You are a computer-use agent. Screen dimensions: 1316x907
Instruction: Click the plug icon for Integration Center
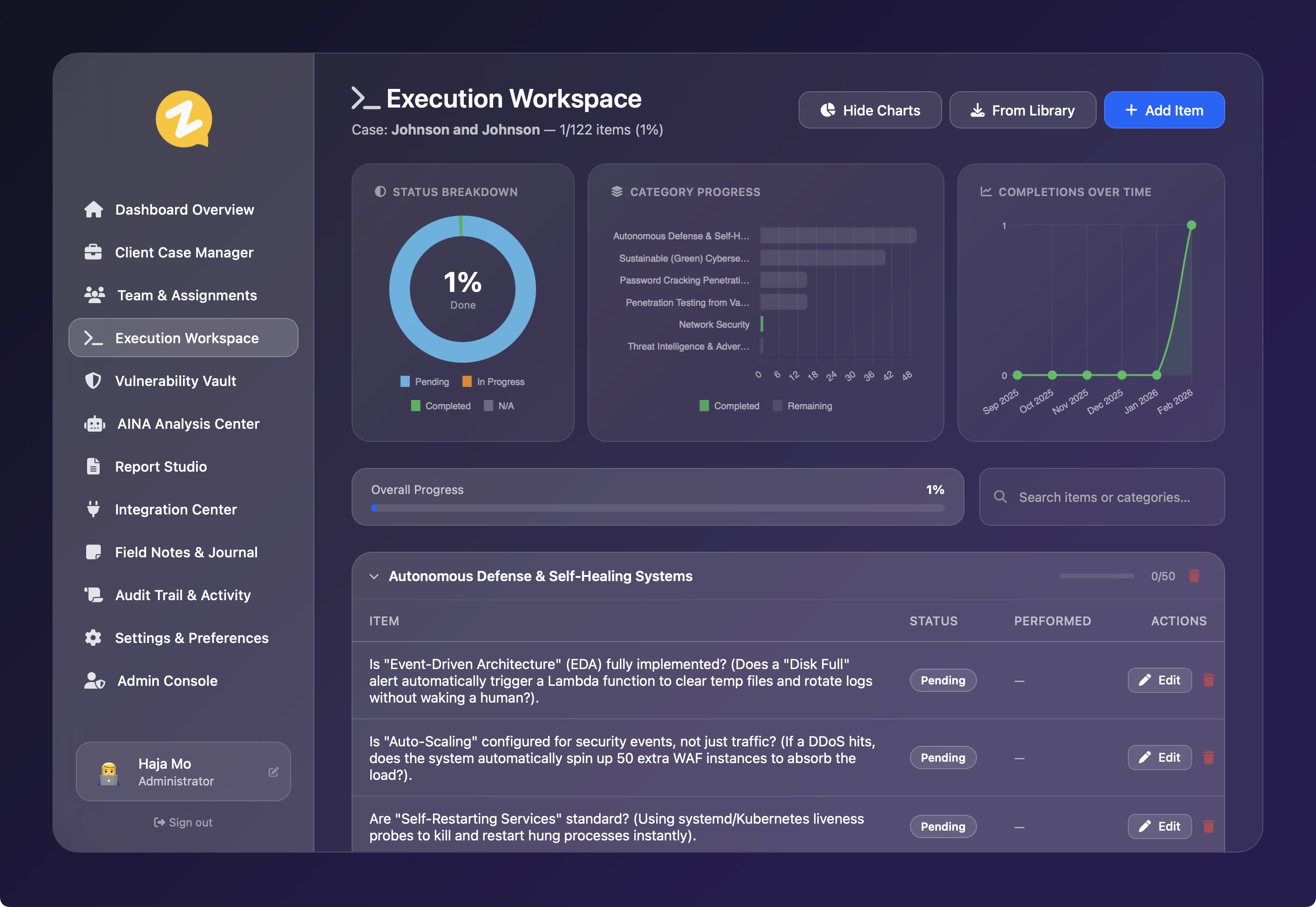point(93,509)
